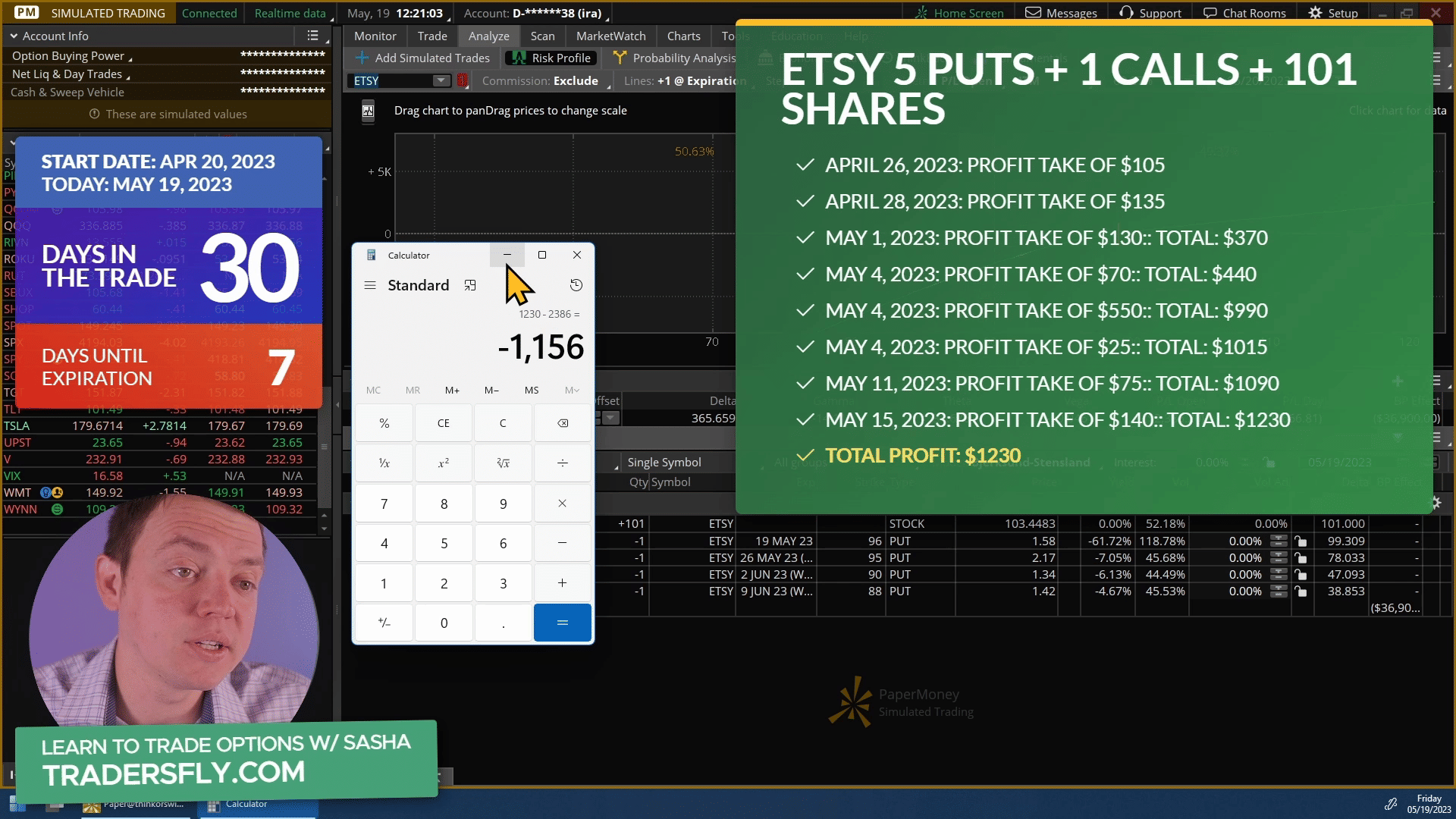Click the calculator reciprocal 1/x key
Viewport: 1456px width, 819px height.
(x=384, y=463)
